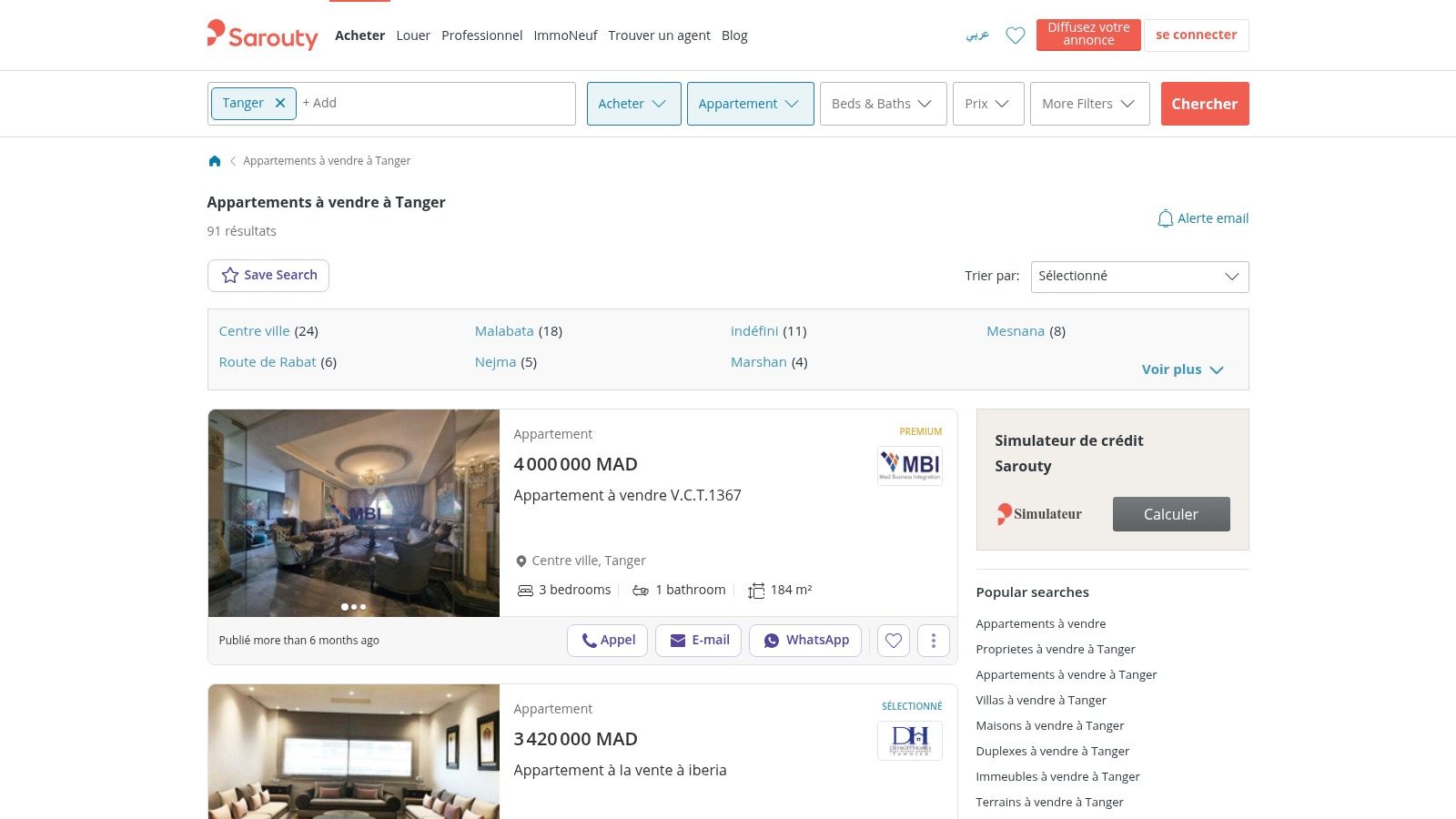The width and height of the screenshot is (1456, 819).
Task: Expand neighborhoods with Voir plus
Action: click(x=1183, y=369)
